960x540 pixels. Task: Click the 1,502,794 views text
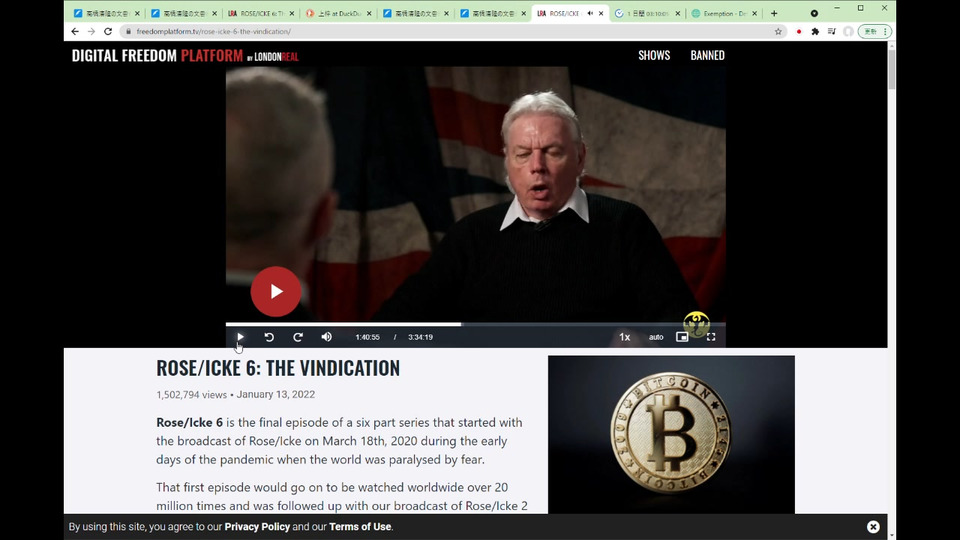tap(191, 395)
